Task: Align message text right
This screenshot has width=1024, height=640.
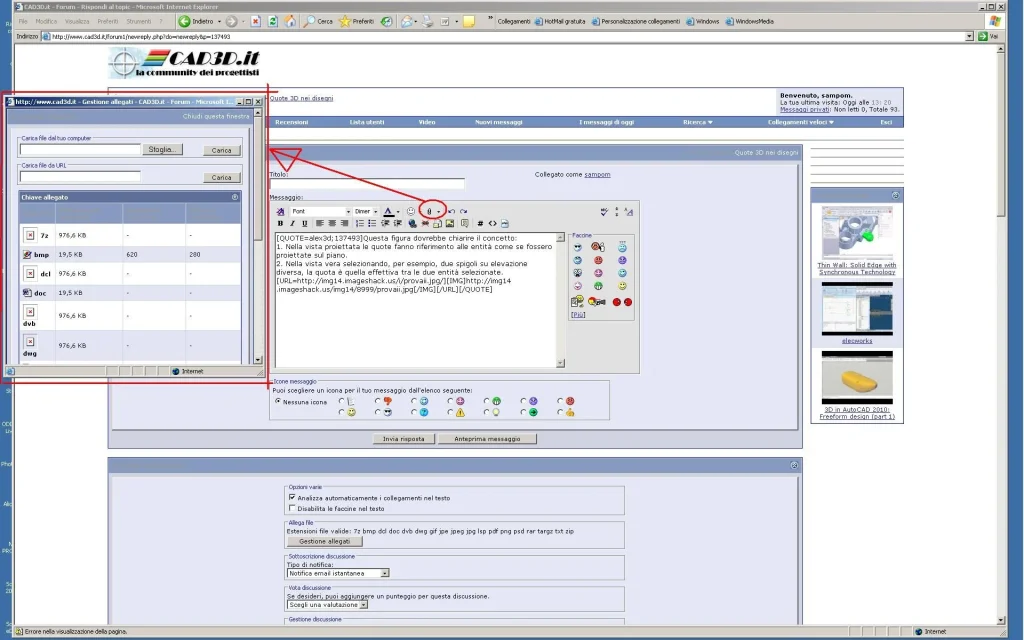Action: tap(345, 223)
